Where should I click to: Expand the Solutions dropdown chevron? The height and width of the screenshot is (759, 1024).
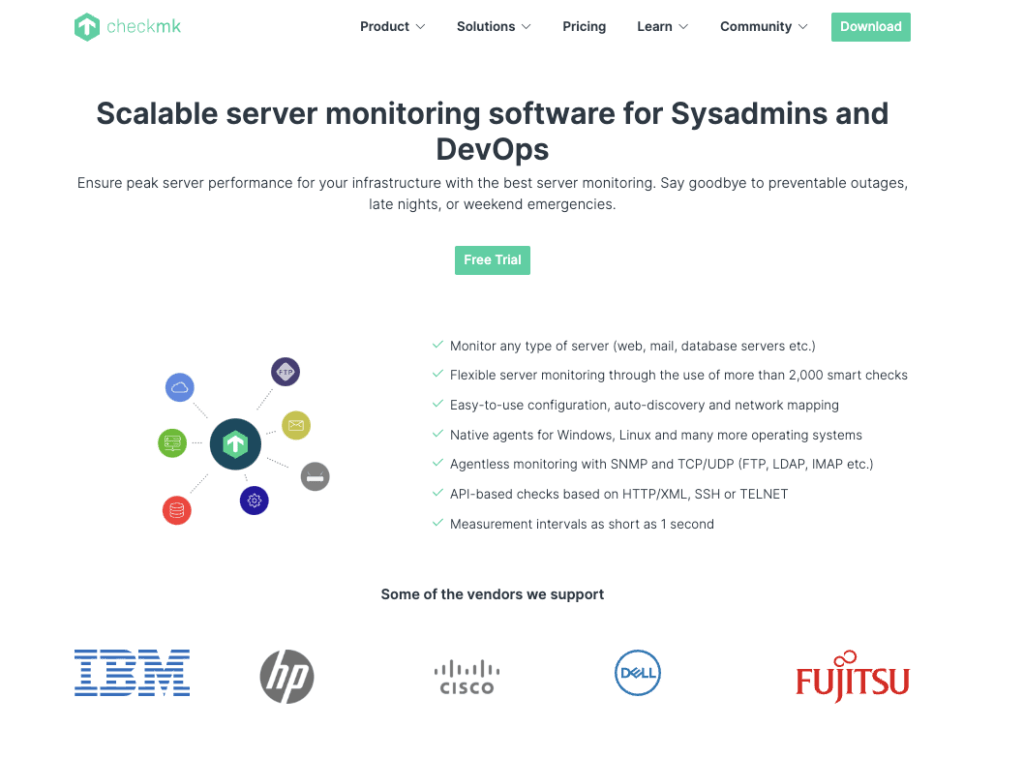point(526,27)
